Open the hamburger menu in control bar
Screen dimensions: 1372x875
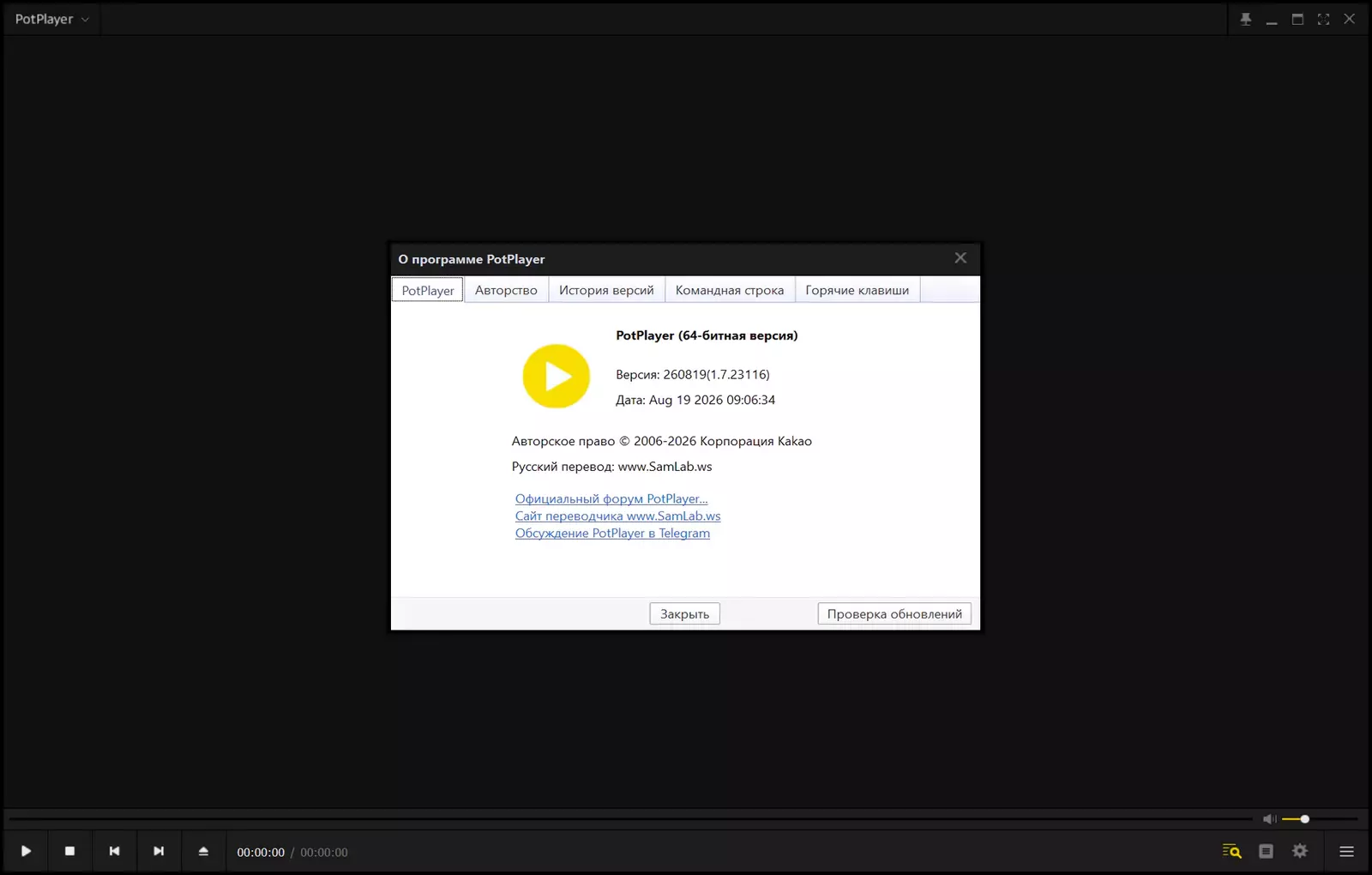coord(1346,852)
